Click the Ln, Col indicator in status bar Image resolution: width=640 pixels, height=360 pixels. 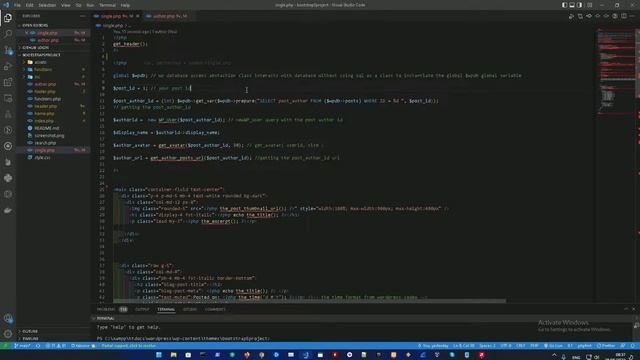coord(464,346)
